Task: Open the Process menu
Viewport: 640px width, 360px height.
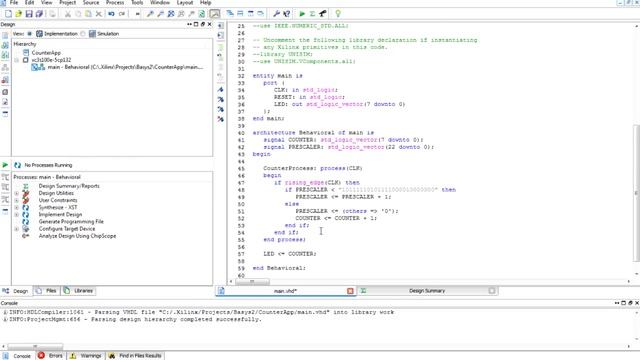Action: tap(115, 2)
